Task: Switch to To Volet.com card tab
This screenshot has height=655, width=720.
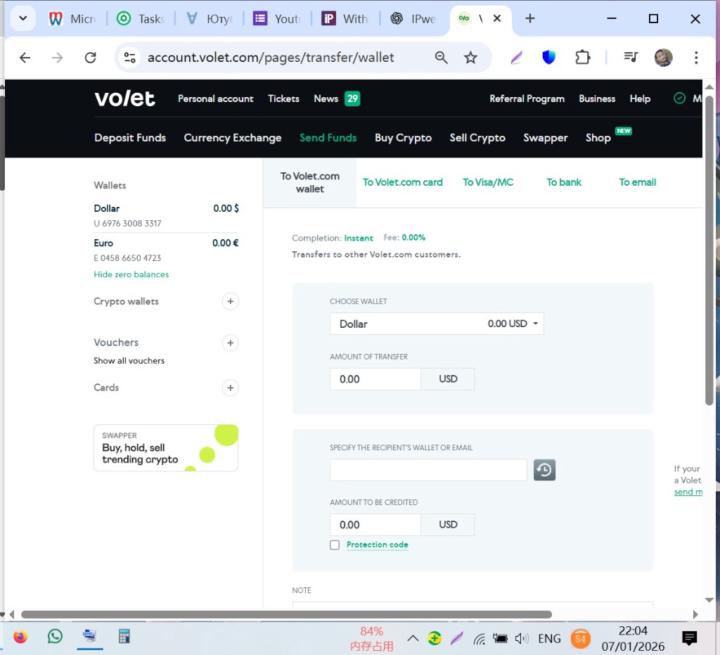Action: (403, 182)
